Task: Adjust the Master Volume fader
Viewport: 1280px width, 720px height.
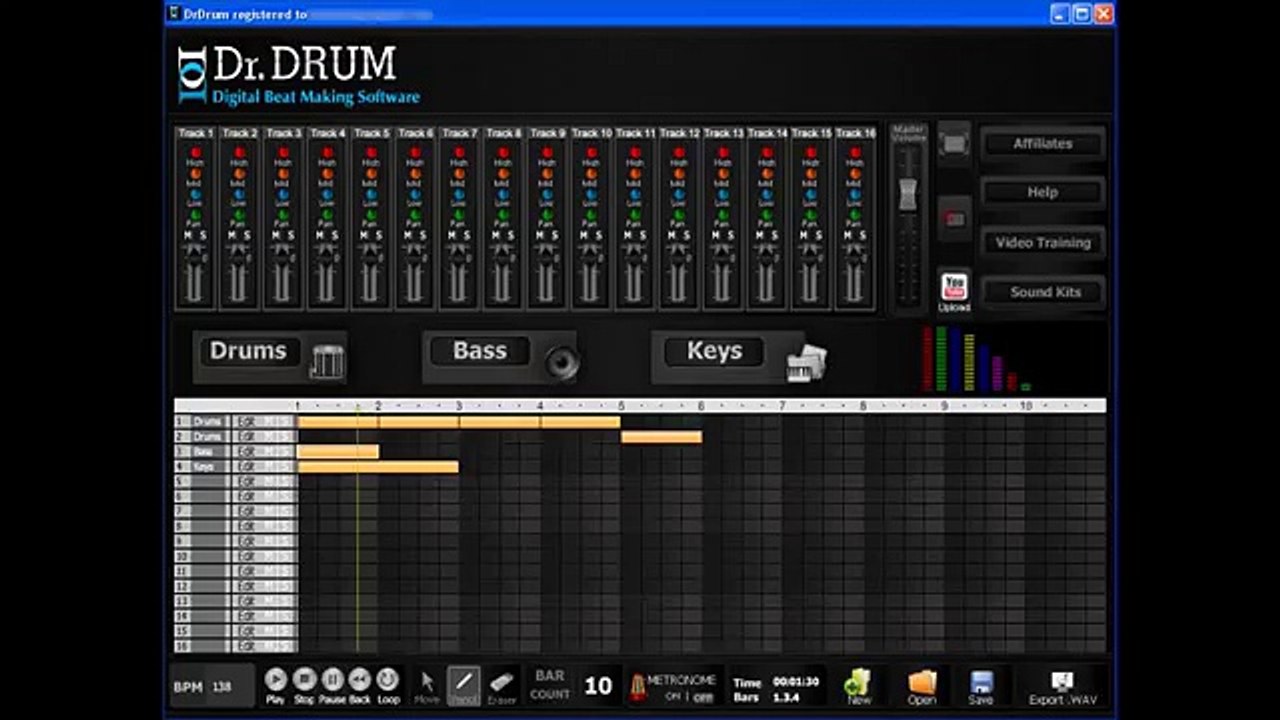Action: click(x=908, y=193)
